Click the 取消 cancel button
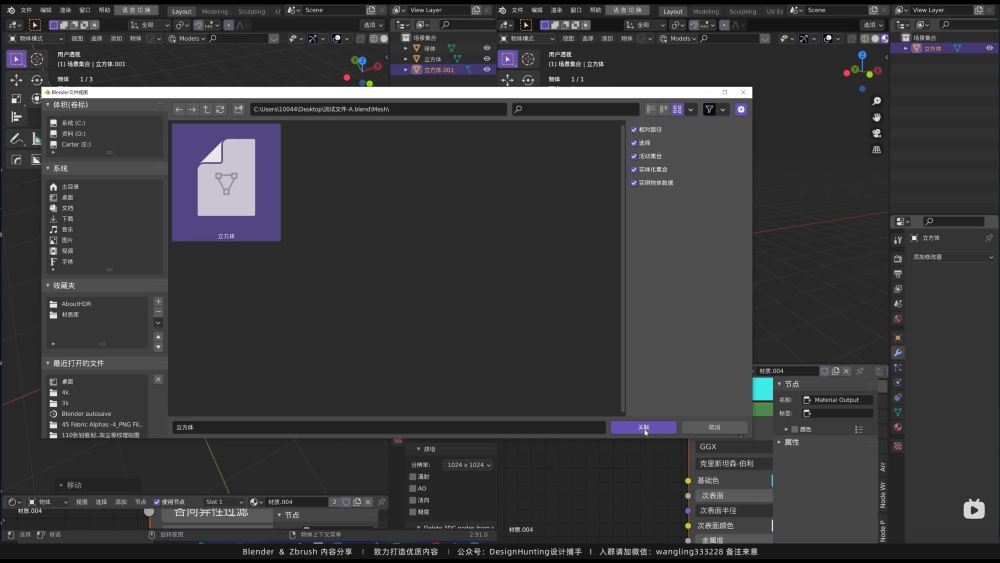This screenshot has height=563, width=1000. tap(714, 428)
